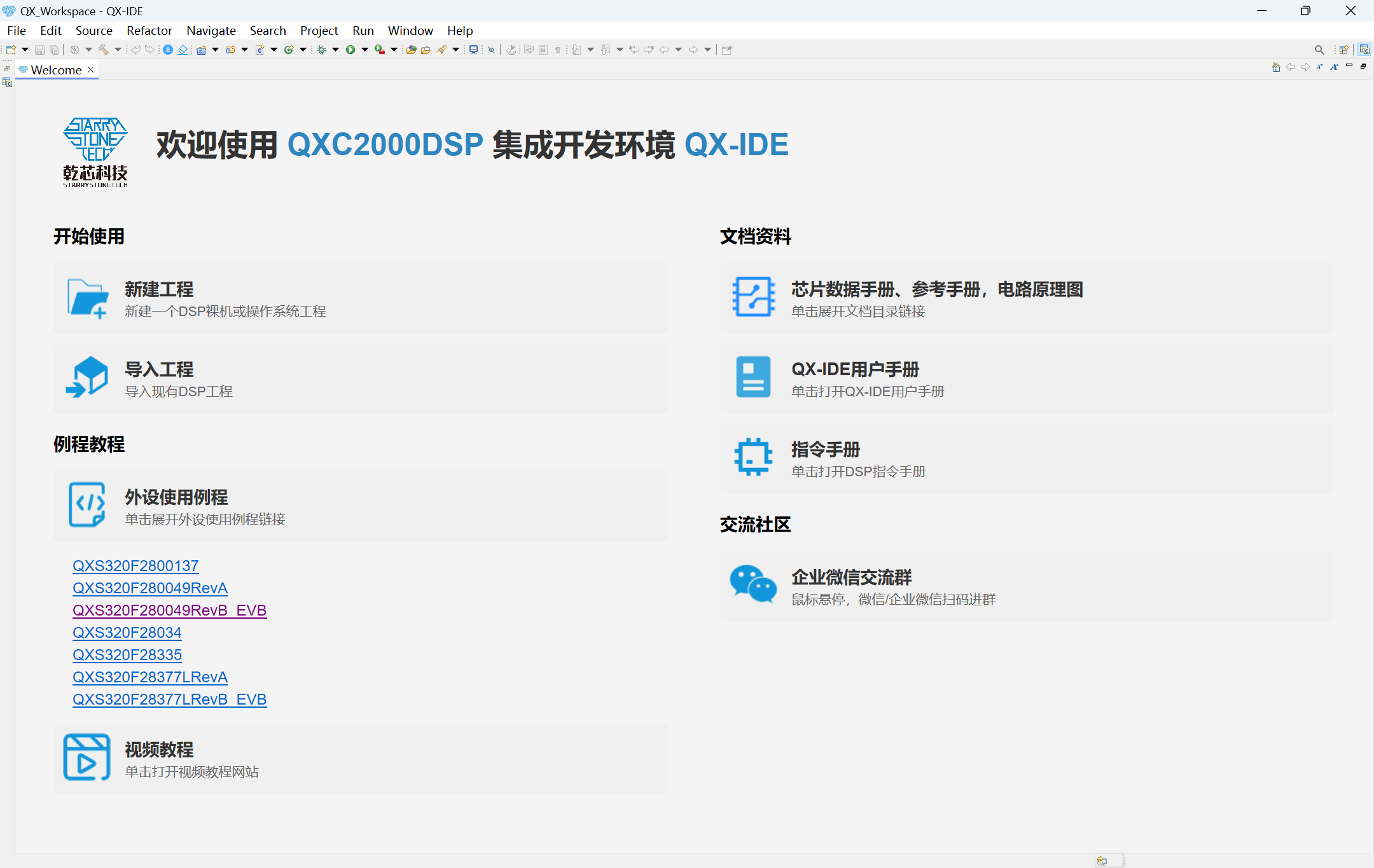The image size is (1374, 868).
Task: Open the QX-IDE用户手册 user manual card
Action: [x=1027, y=378]
